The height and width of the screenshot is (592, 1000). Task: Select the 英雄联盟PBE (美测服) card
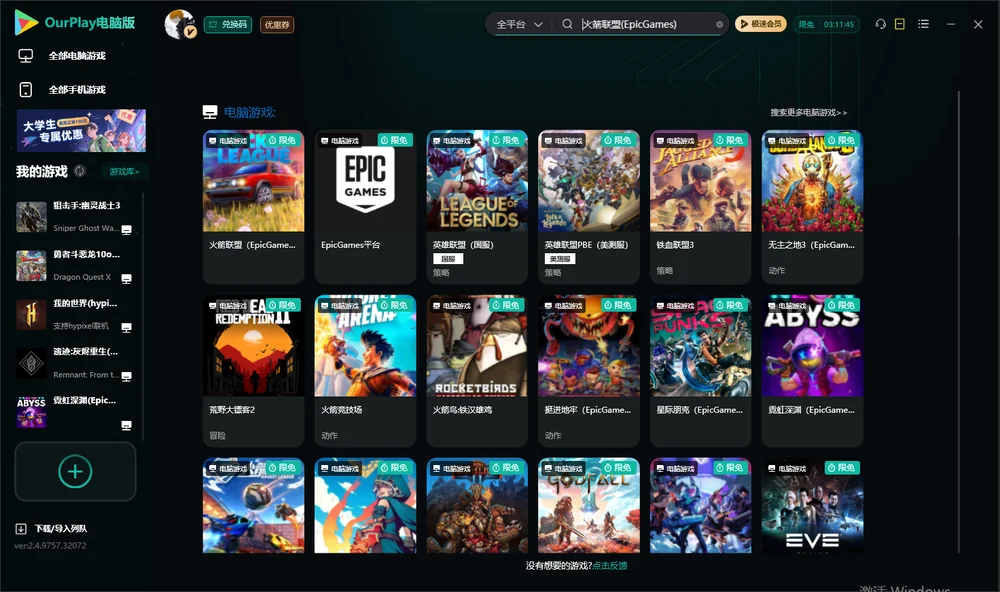pyautogui.click(x=589, y=207)
